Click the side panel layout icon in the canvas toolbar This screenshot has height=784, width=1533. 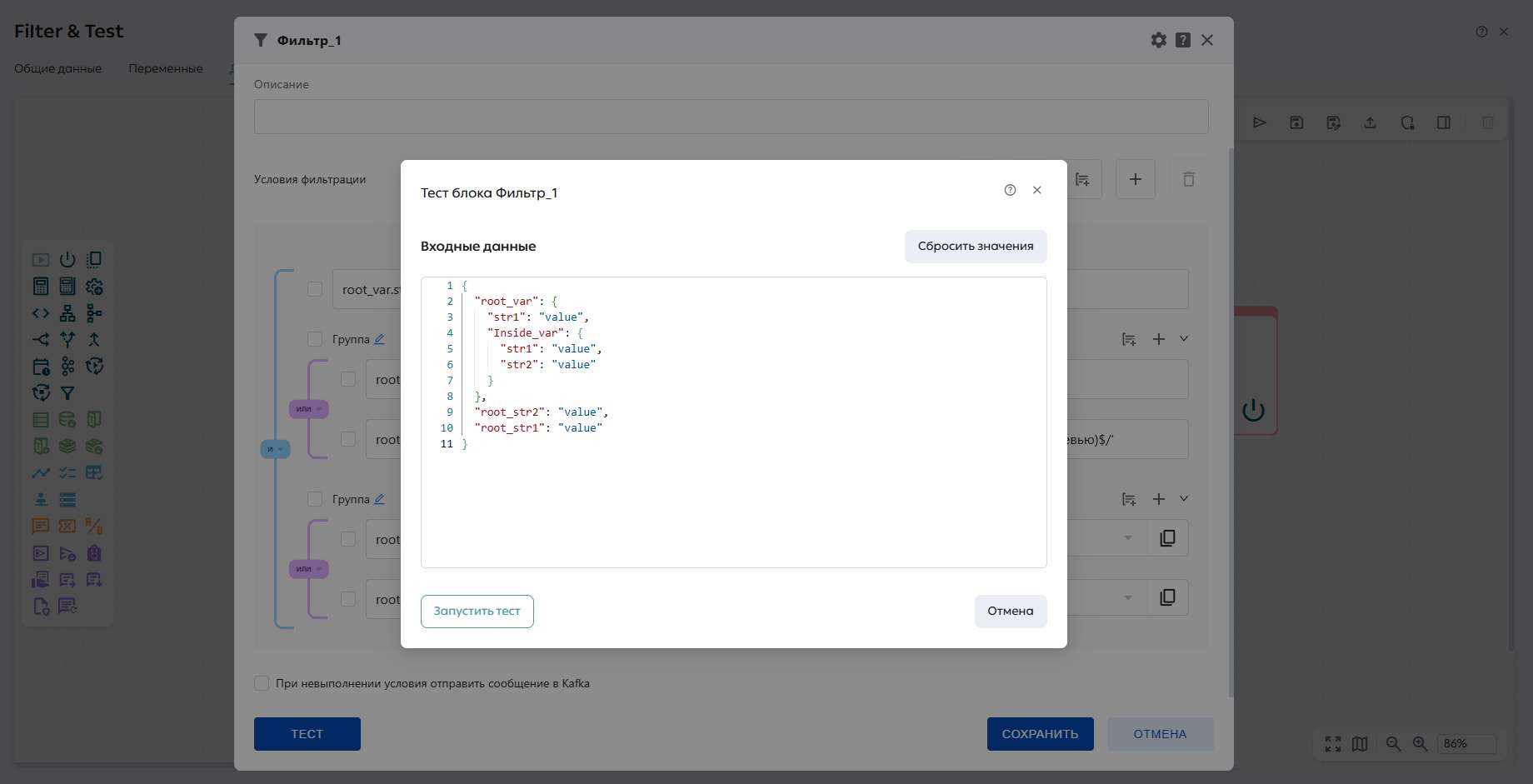tap(1444, 122)
